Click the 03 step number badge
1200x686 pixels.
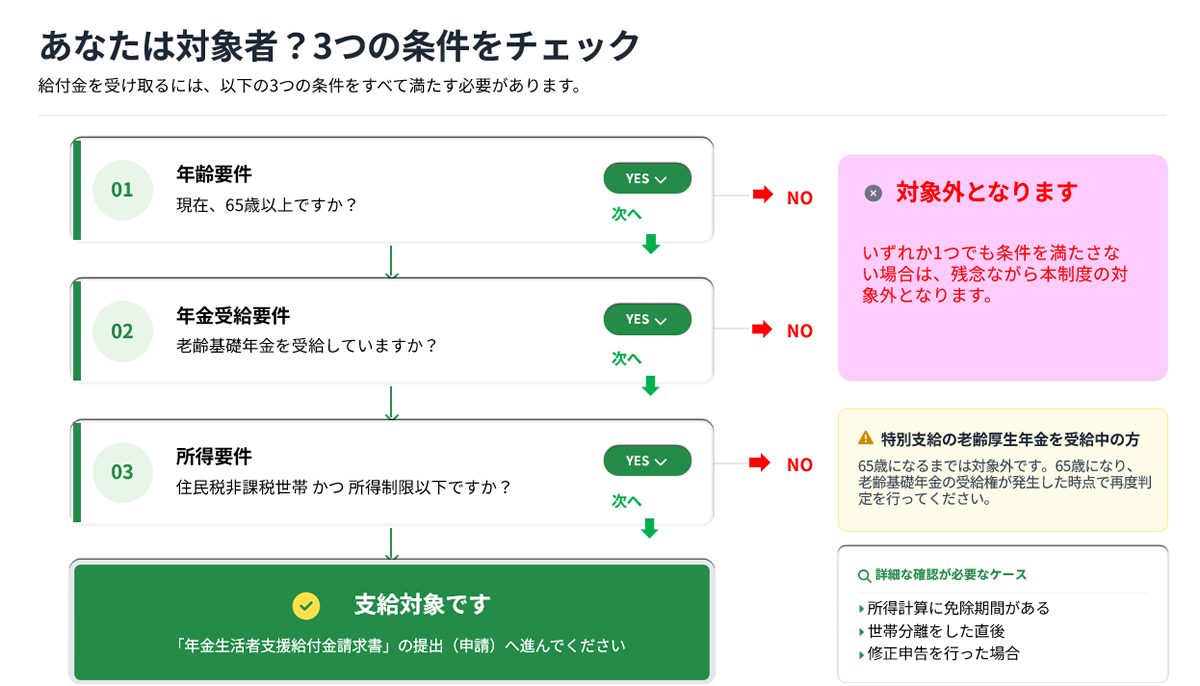point(122,472)
